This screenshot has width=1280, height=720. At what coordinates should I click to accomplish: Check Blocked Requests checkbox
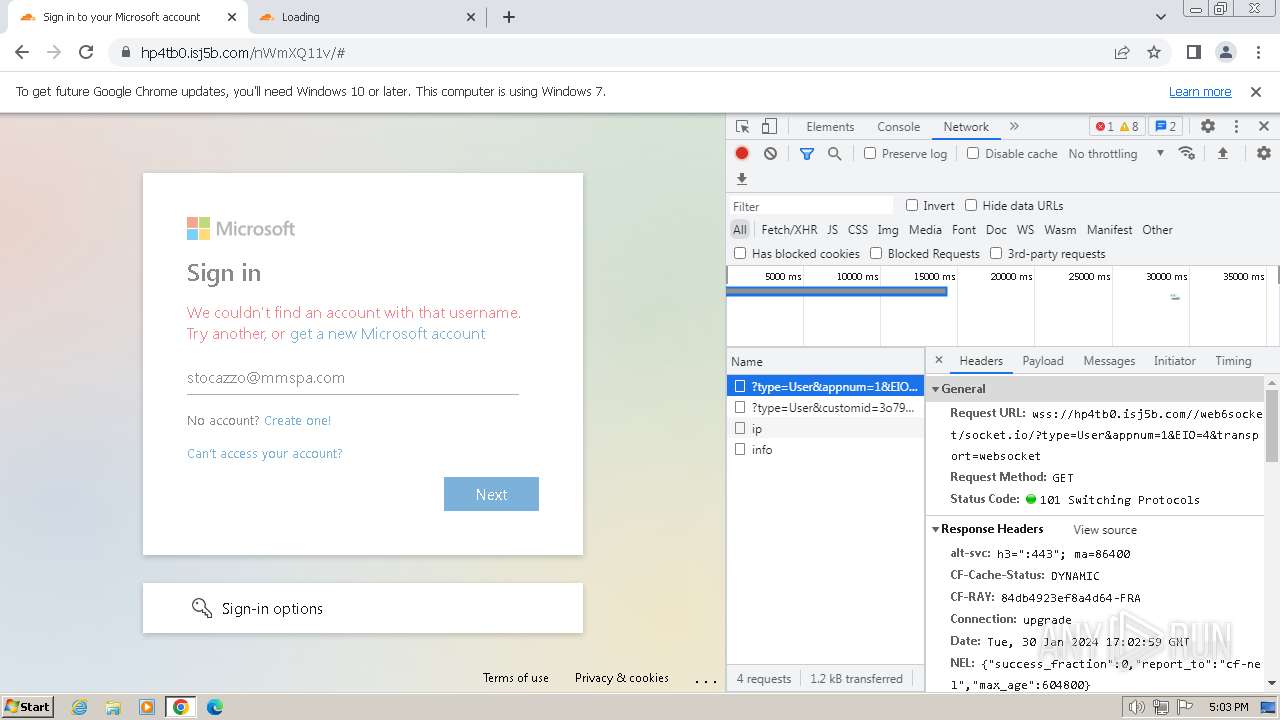(x=876, y=253)
